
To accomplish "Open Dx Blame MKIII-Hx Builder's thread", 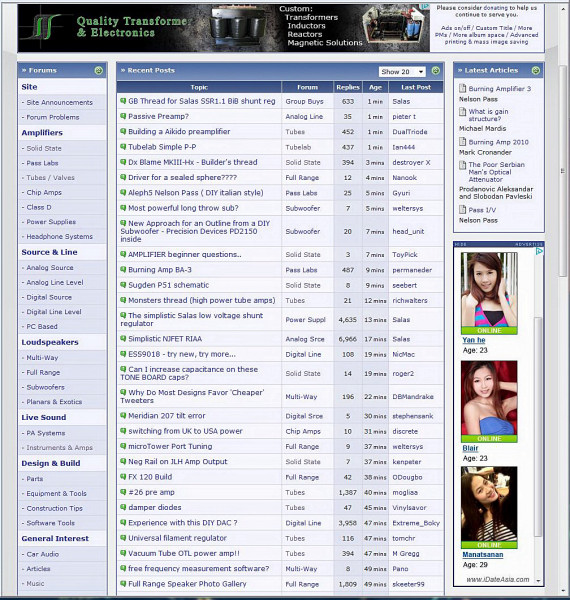I will pyautogui.click(x=192, y=162).
